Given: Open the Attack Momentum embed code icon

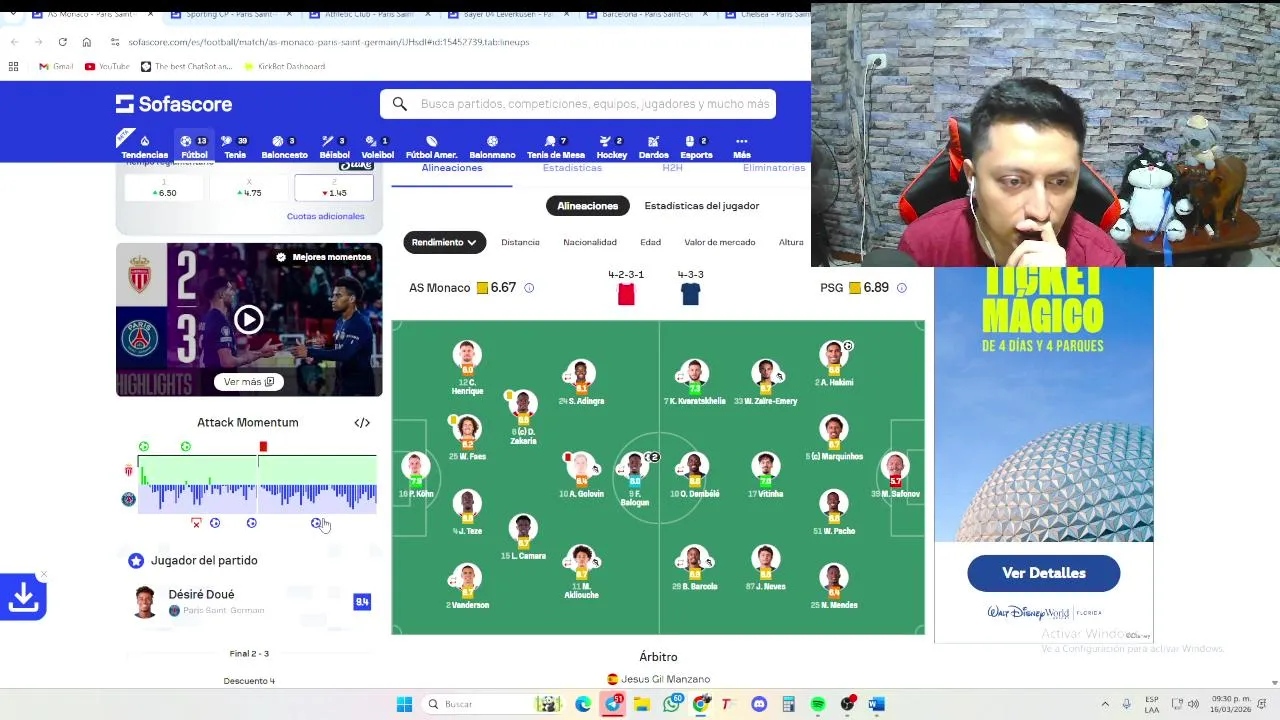Looking at the screenshot, I should 362,423.
